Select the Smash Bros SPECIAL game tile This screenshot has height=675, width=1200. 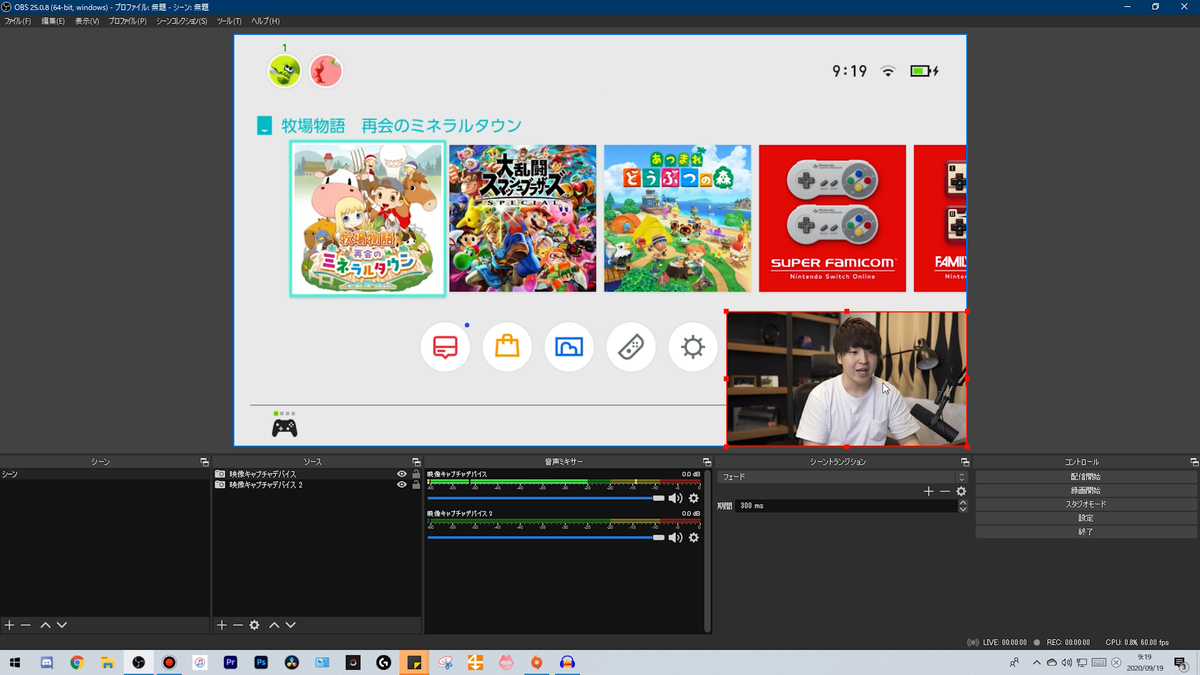coord(523,218)
